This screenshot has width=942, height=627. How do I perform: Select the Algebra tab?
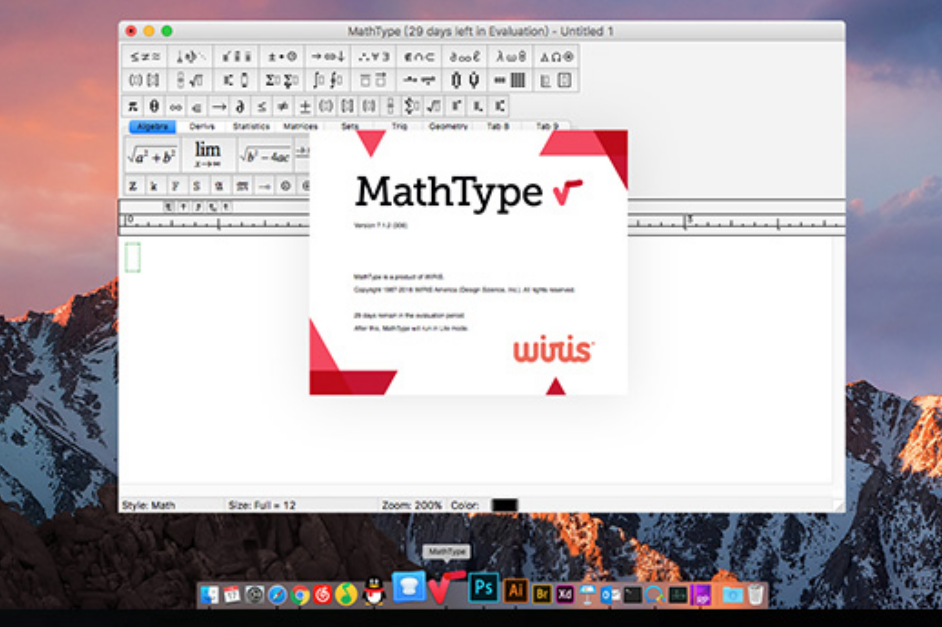click(152, 126)
